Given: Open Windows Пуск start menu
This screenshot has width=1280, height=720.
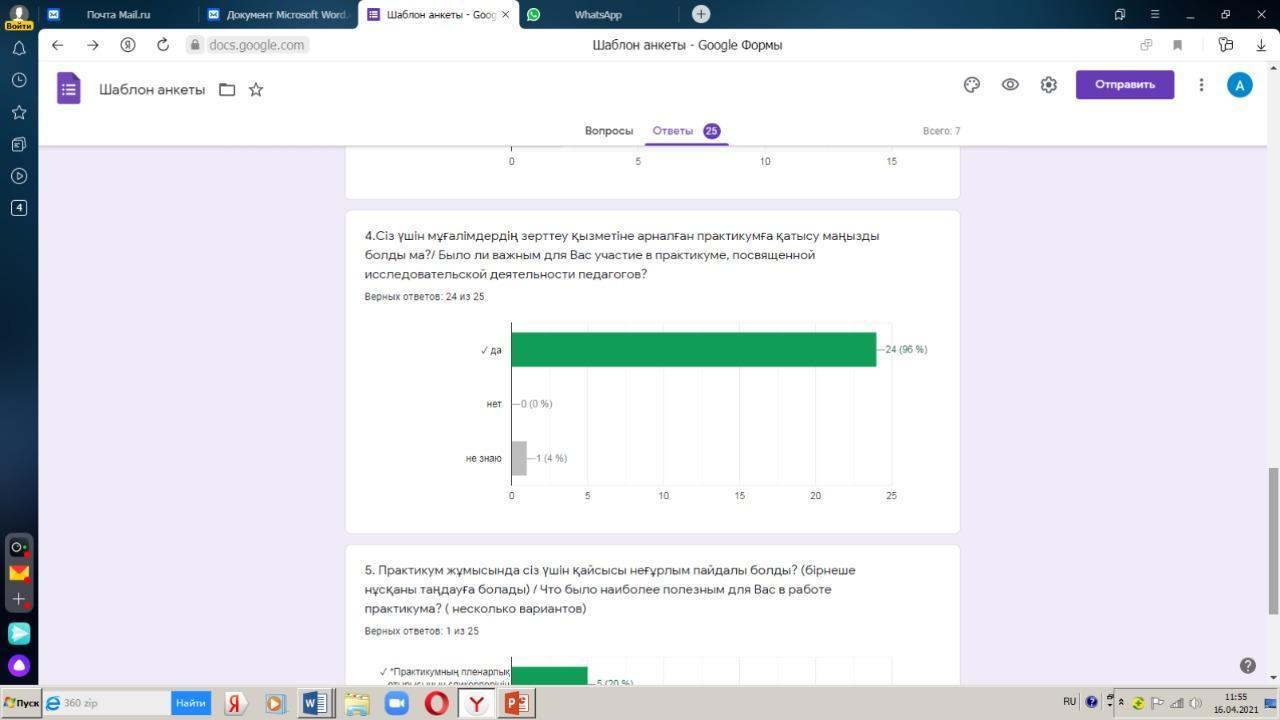Looking at the screenshot, I should click(x=21, y=703).
